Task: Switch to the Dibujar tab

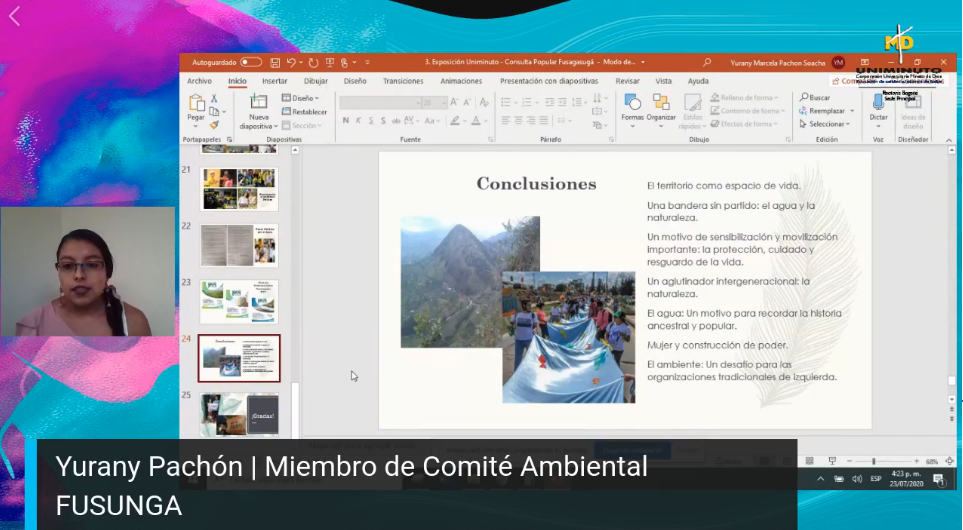Action: [316, 81]
